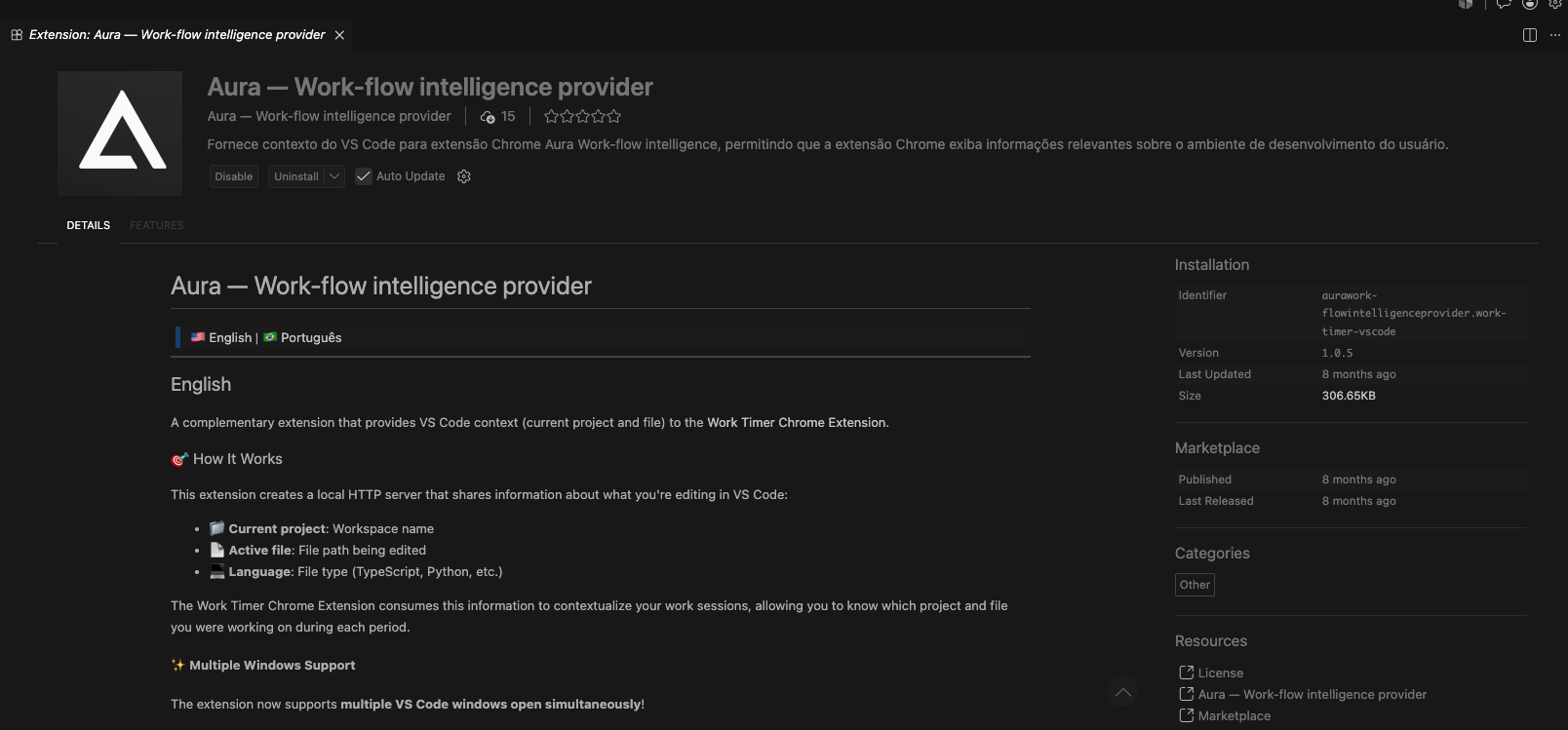This screenshot has height=730, width=1568.
Task: Click the Aura triangle logo image
Action: pos(120,134)
